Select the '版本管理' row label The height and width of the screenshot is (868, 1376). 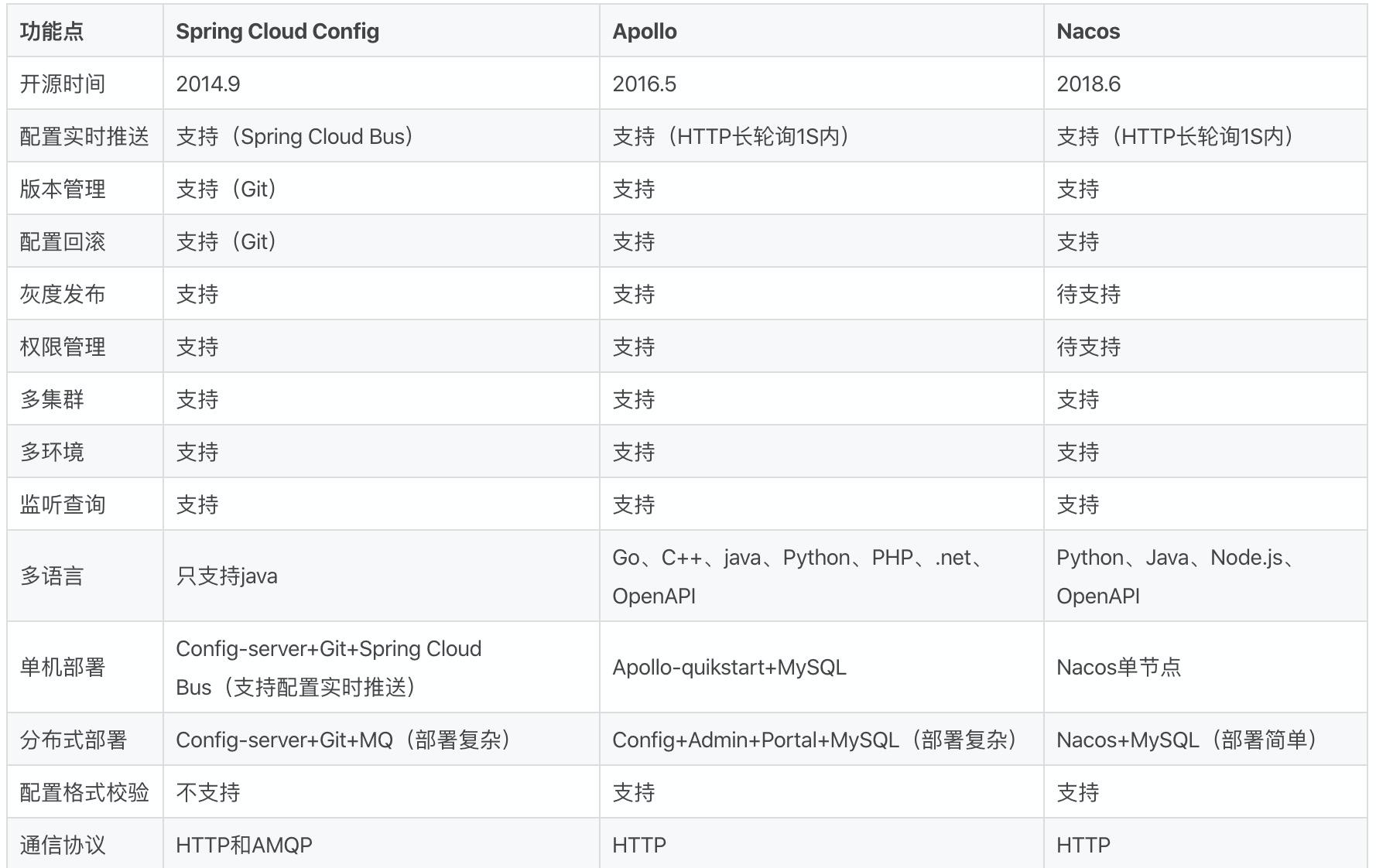point(85,189)
